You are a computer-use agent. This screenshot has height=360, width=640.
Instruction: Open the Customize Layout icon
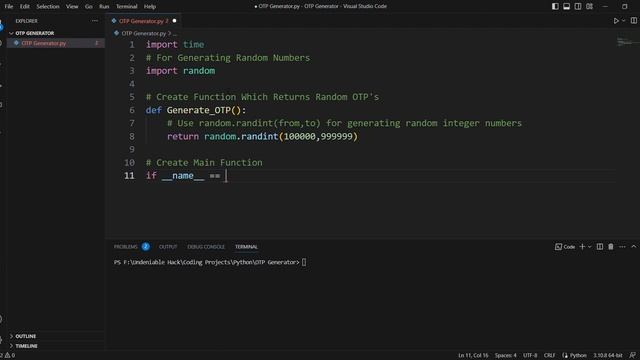[x=589, y=6]
